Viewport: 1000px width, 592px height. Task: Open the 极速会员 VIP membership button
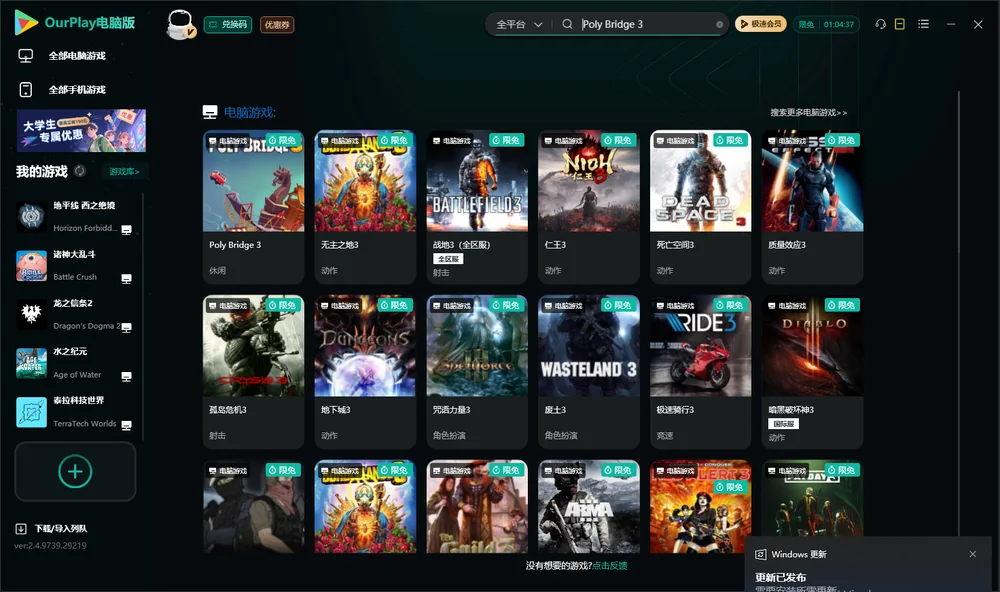[x=761, y=24]
